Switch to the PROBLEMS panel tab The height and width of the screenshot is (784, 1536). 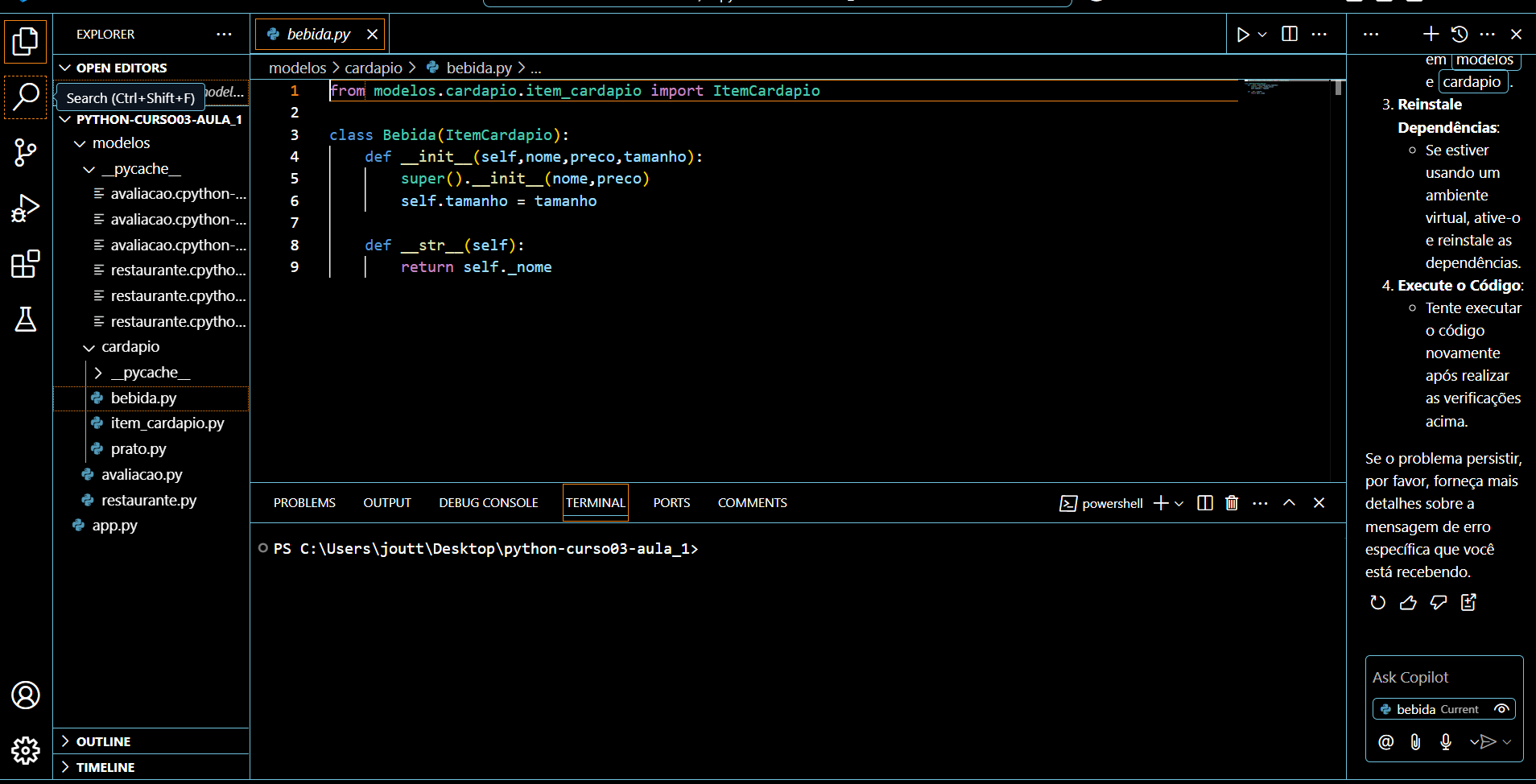(x=304, y=503)
